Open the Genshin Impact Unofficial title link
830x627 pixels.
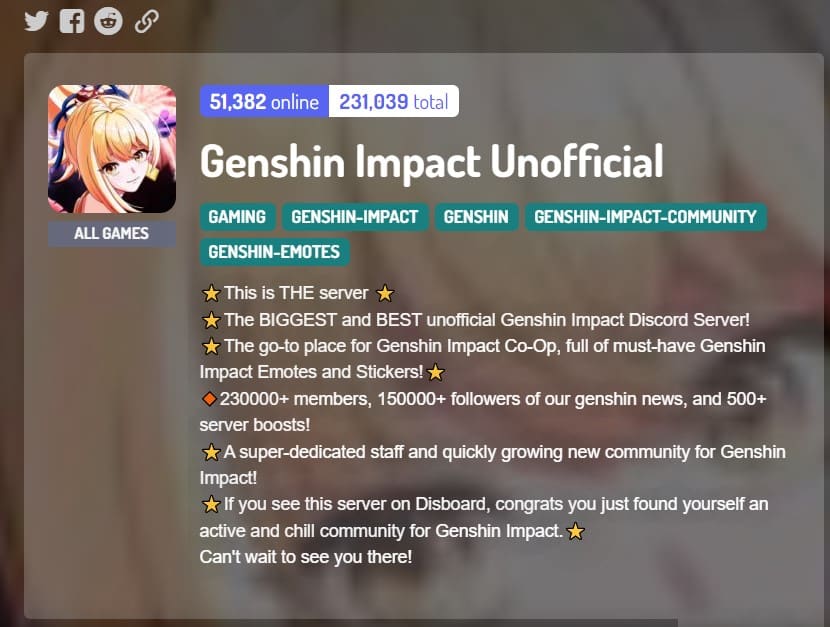click(x=431, y=161)
